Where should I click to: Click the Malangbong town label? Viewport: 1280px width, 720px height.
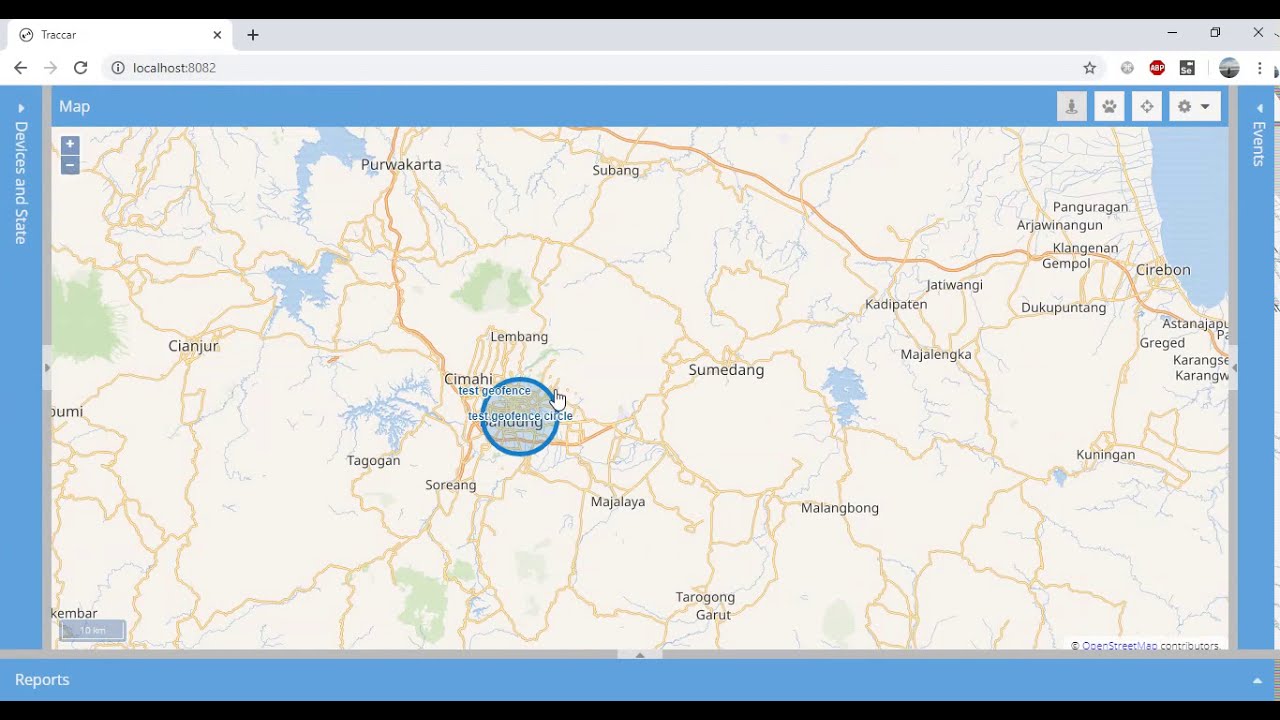tap(840, 508)
